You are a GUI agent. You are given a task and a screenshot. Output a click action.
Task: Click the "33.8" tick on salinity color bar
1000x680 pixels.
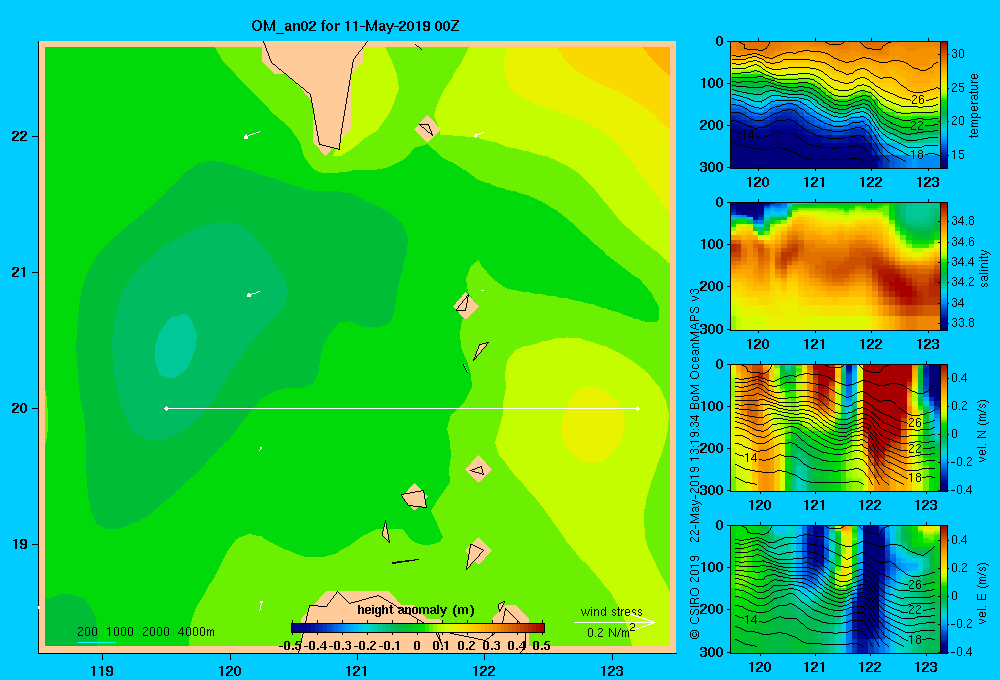(963, 323)
